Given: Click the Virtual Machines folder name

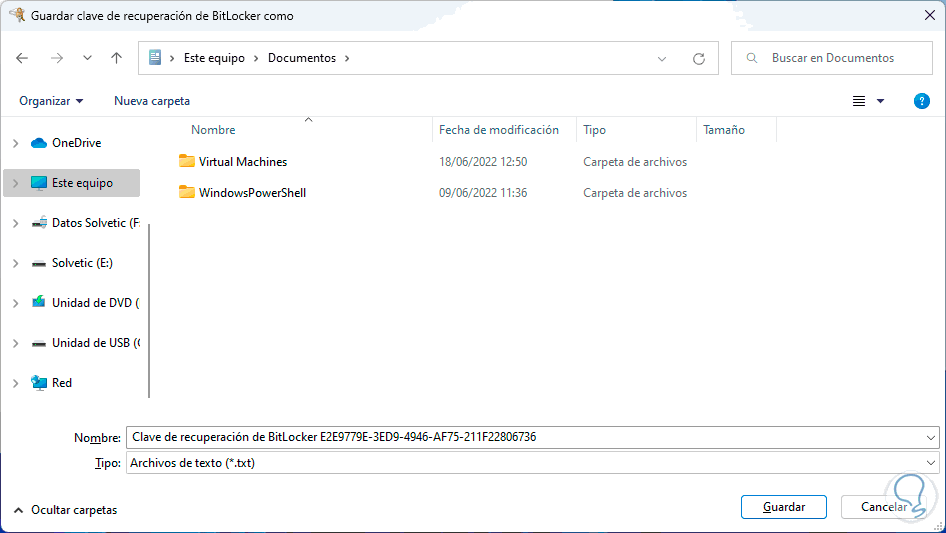Looking at the screenshot, I should (243, 162).
